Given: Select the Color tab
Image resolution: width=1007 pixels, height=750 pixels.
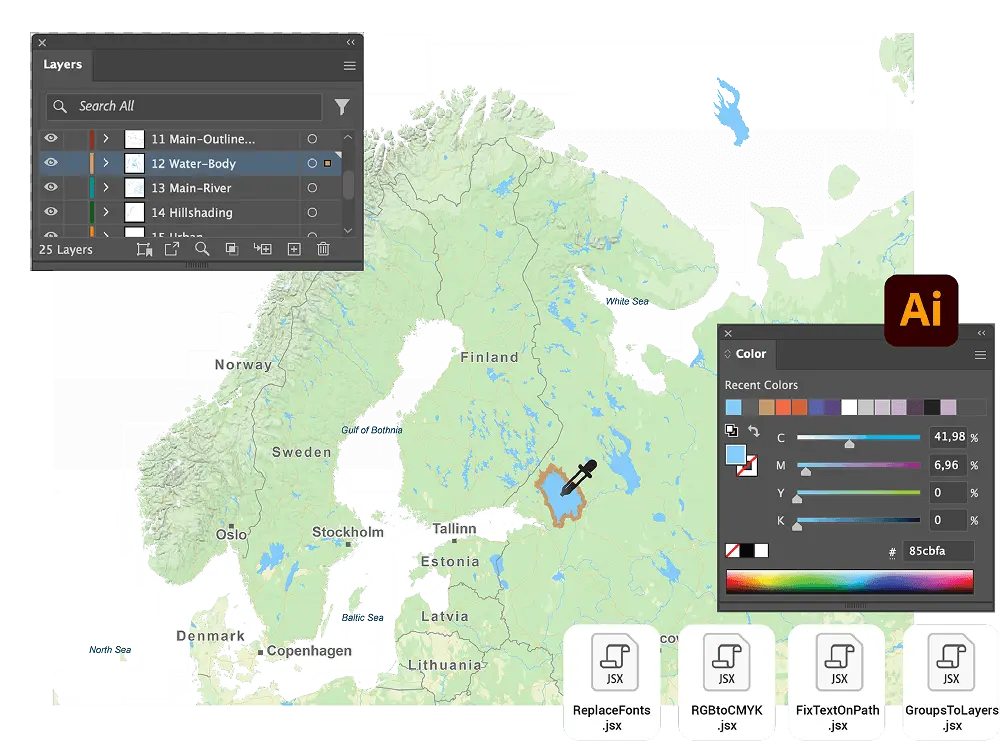Looking at the screenshot, I should (x=750, y=354).
